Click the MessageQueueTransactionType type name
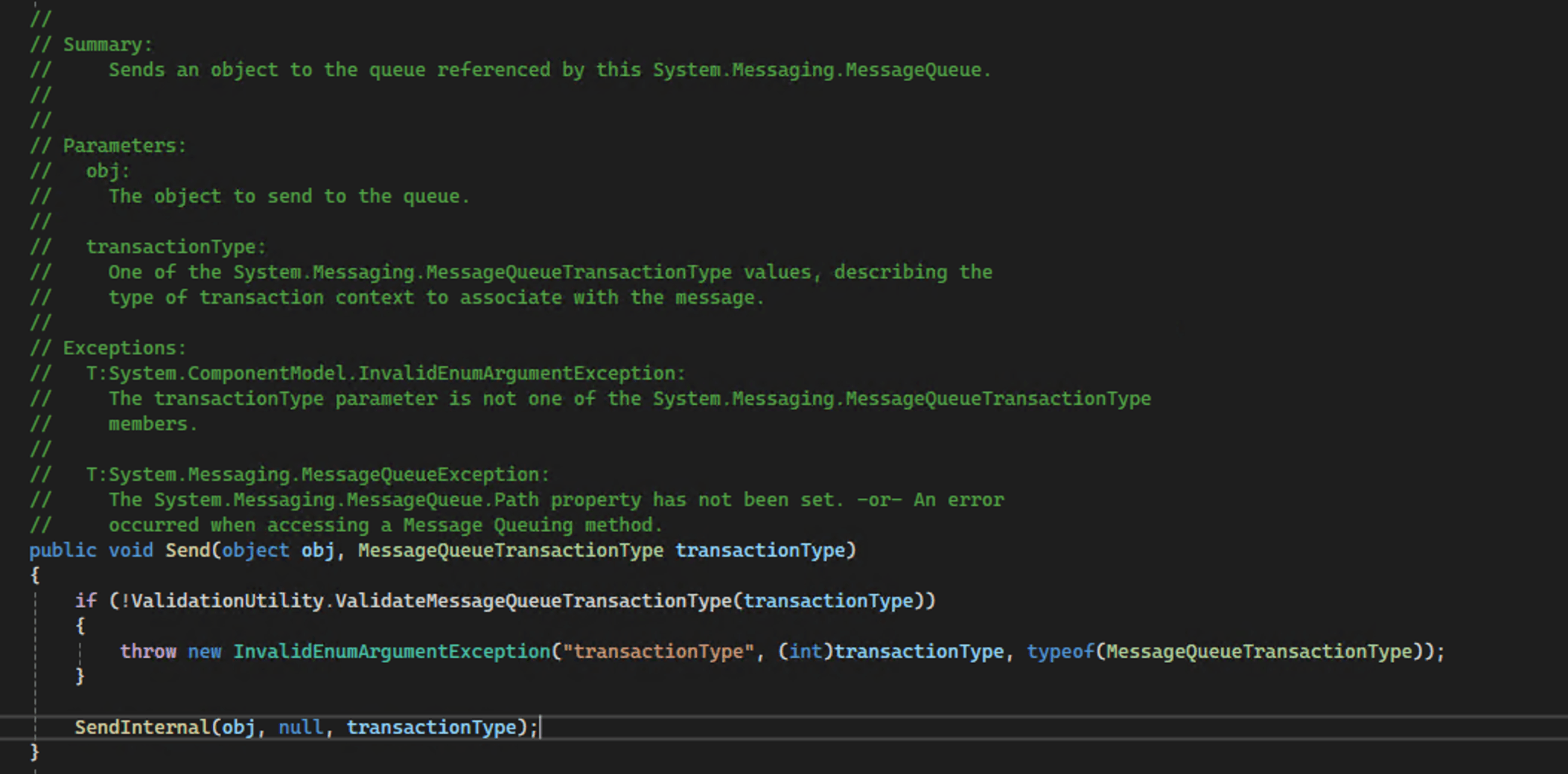This screenshot has height=774, width=1568. click(x=509, y=550)
